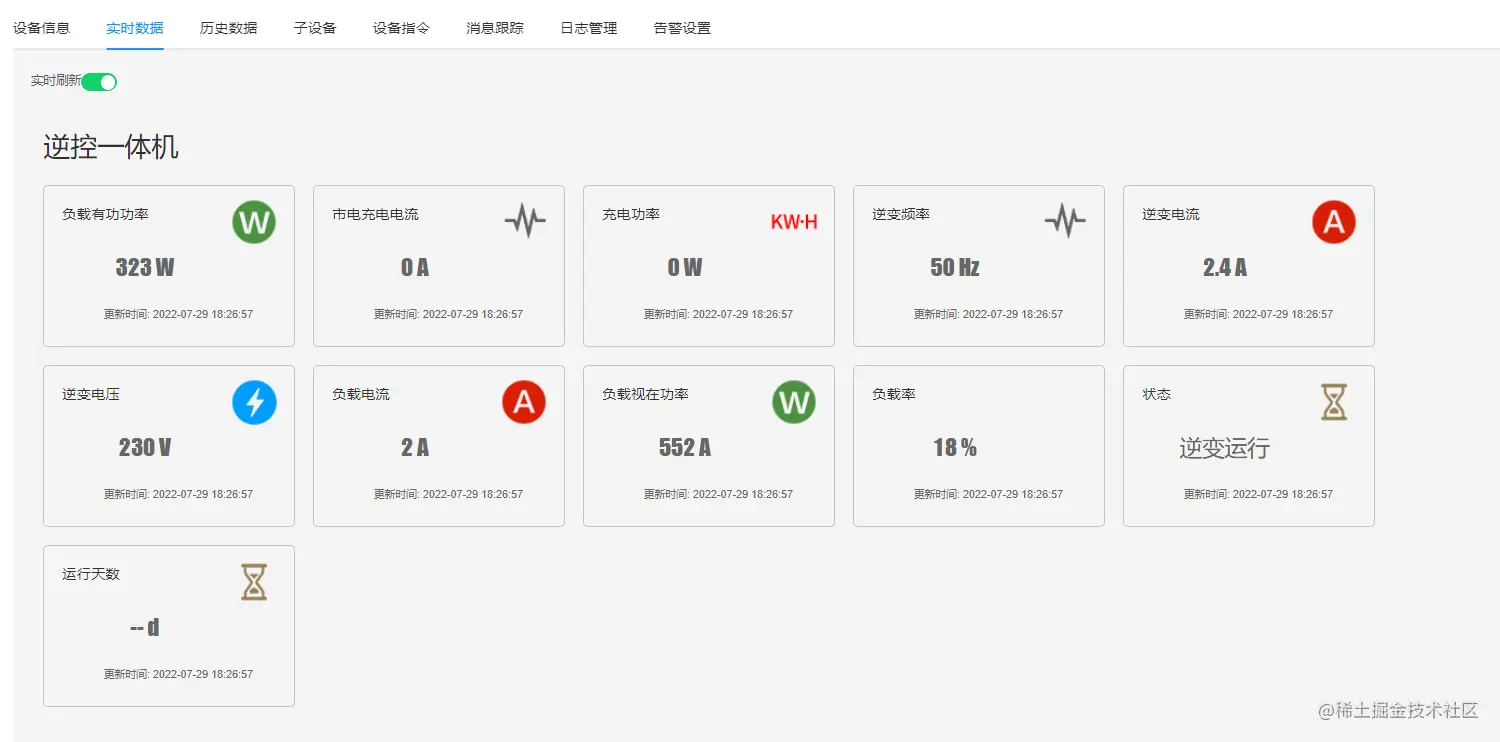Click the 50 Hz frequency value
Screen dimensions: 1500x742
[x=955, y=267]
